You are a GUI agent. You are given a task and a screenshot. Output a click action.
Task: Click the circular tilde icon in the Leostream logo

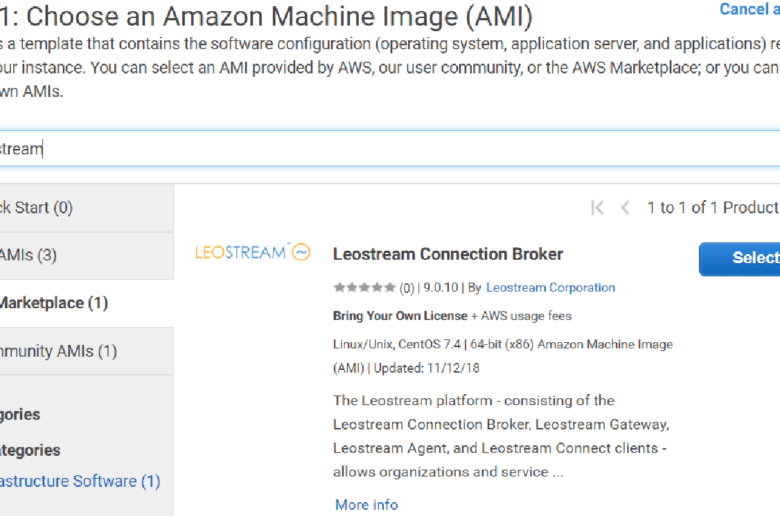click(301, 252)
